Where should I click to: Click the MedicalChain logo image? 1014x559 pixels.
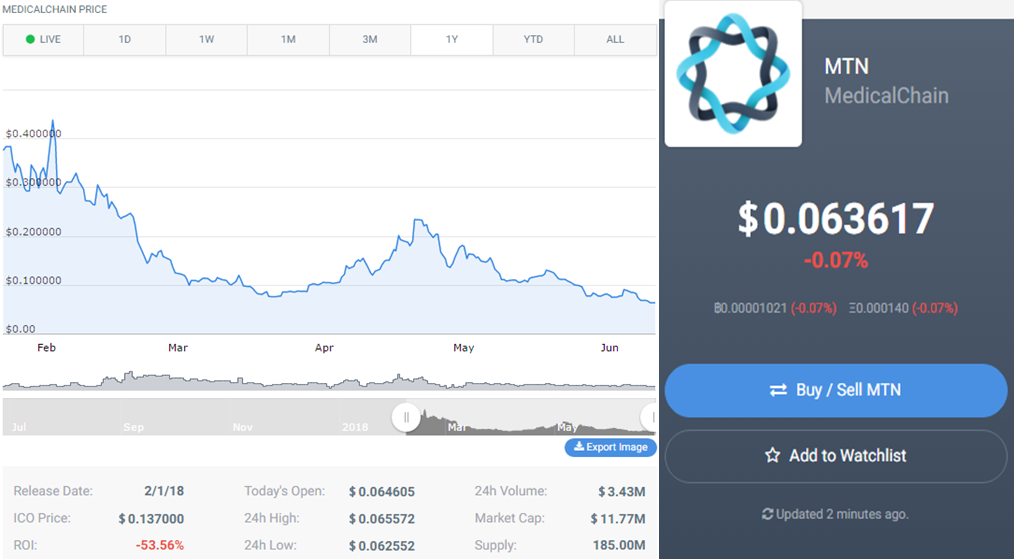733,74
